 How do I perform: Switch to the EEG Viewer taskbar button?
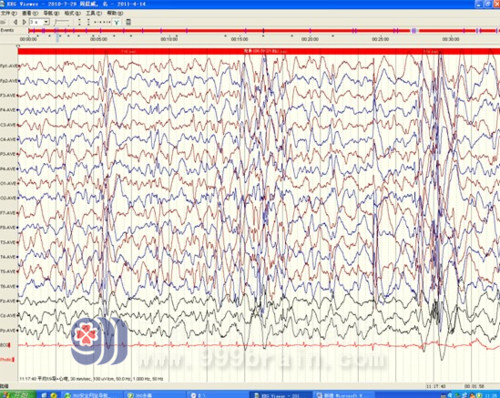(280, 395)
